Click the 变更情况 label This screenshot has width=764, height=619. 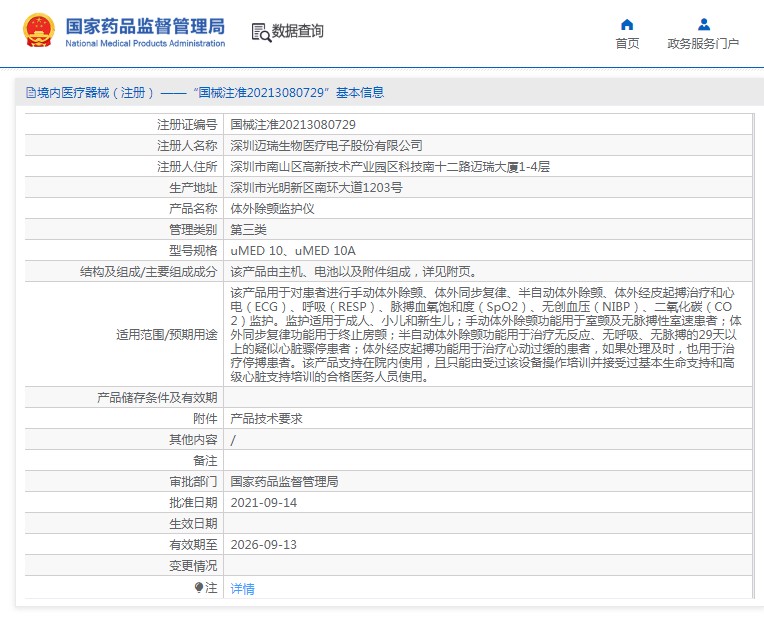tap(193, 565)
